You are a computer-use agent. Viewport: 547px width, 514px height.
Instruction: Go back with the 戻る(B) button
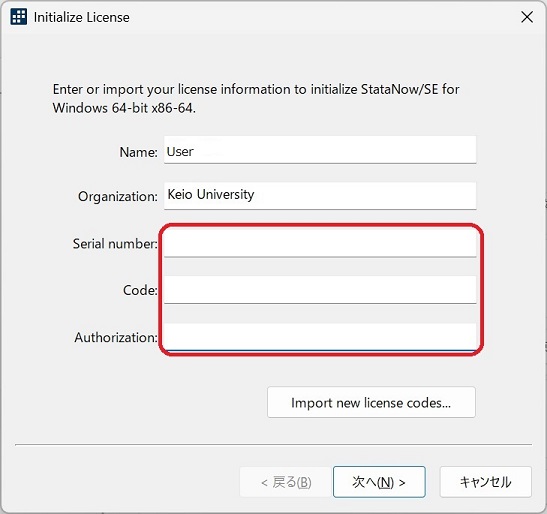click(x=286, y=482)
